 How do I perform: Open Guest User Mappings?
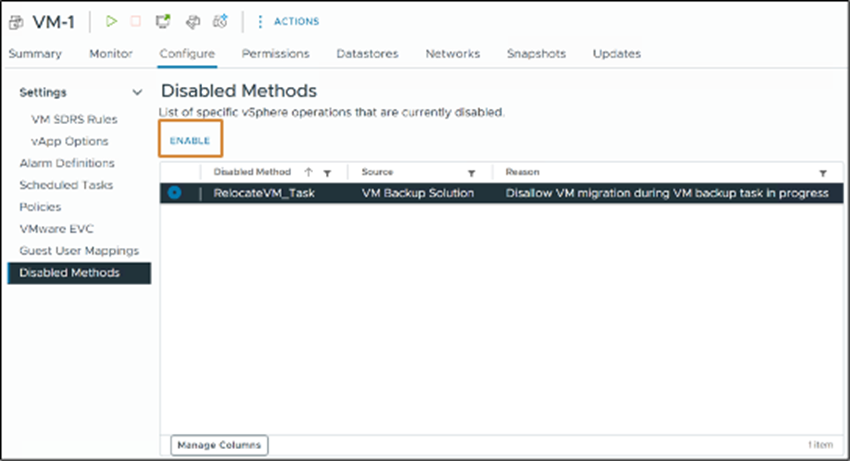[x=79, y=251]
